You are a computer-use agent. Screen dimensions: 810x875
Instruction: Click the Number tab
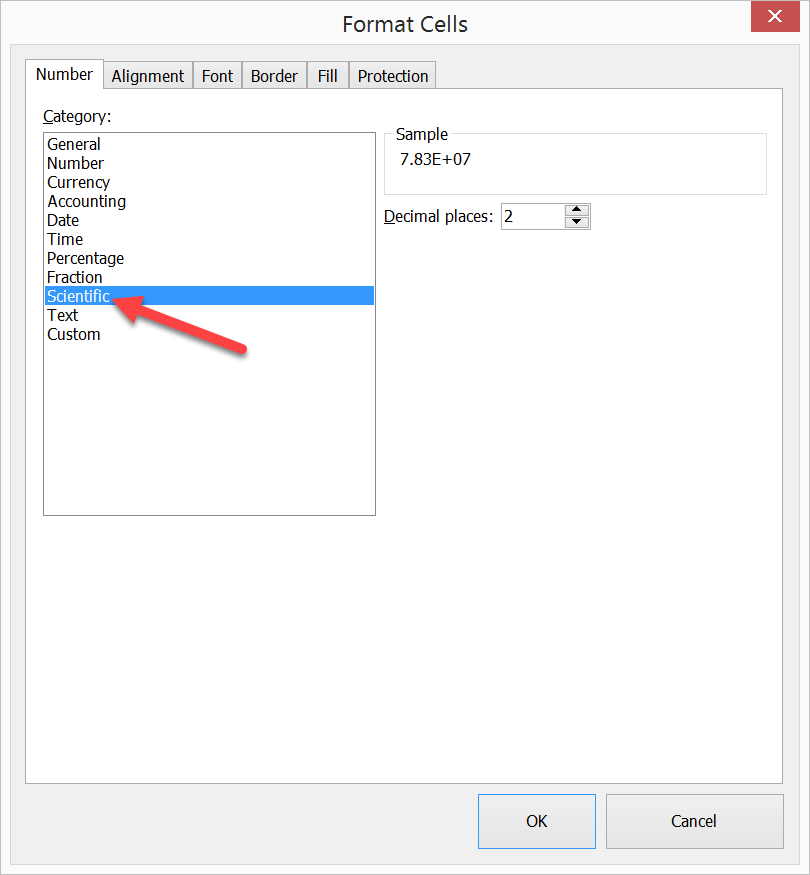64,75
